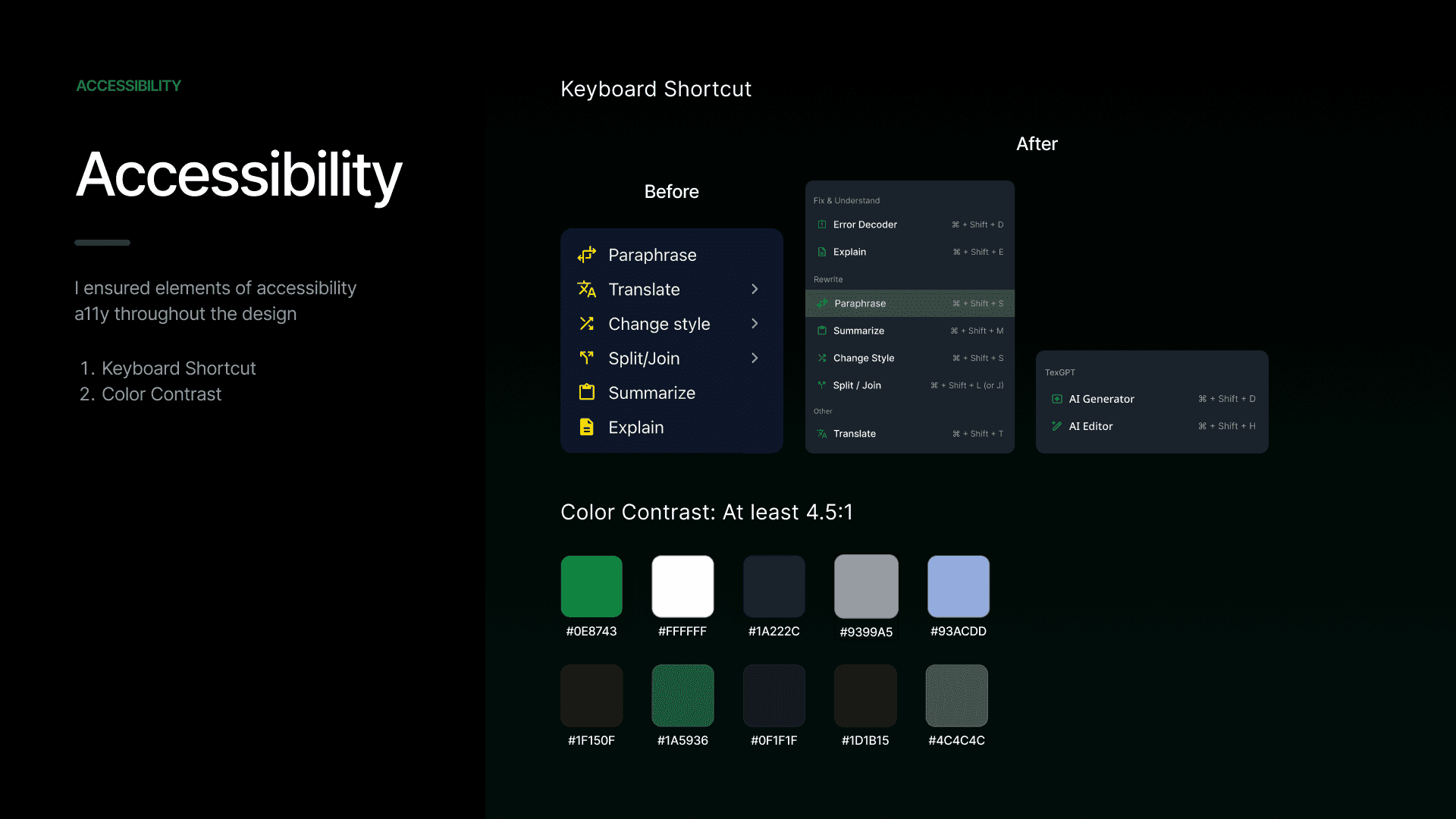Click the Color Contrast list item
The height and width of the screenshot is (819, 1456).
pos(161,394)
